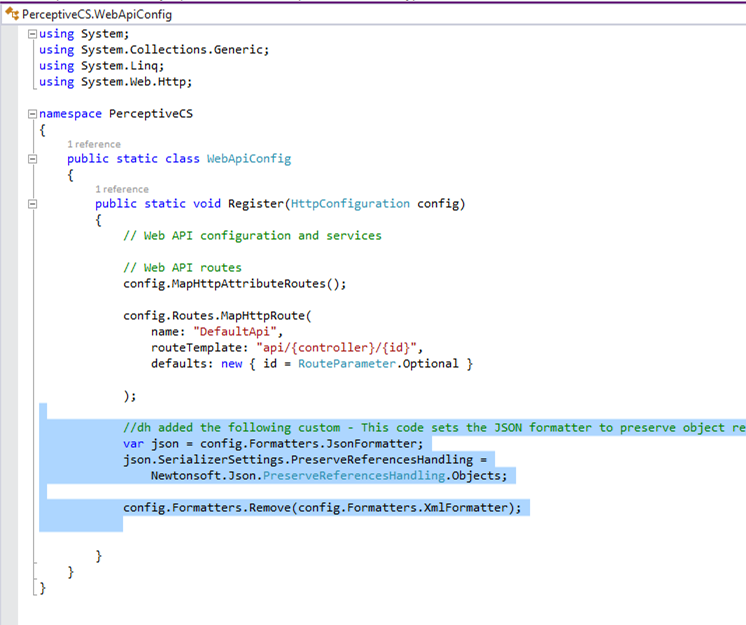Click the "DefaultApi" string literal
Image resolution: width=746 pixels, height=625 pixels.
point(235,332)
